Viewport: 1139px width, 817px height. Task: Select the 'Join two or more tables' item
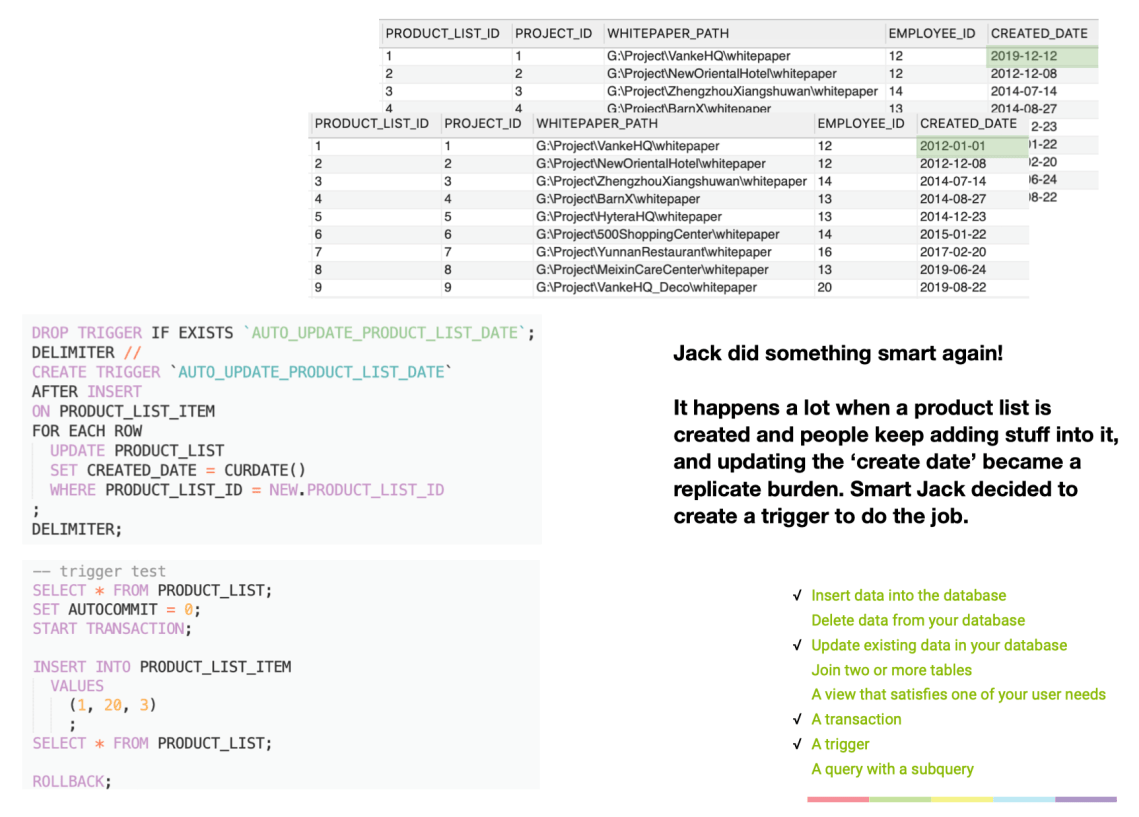pos(890,670)
